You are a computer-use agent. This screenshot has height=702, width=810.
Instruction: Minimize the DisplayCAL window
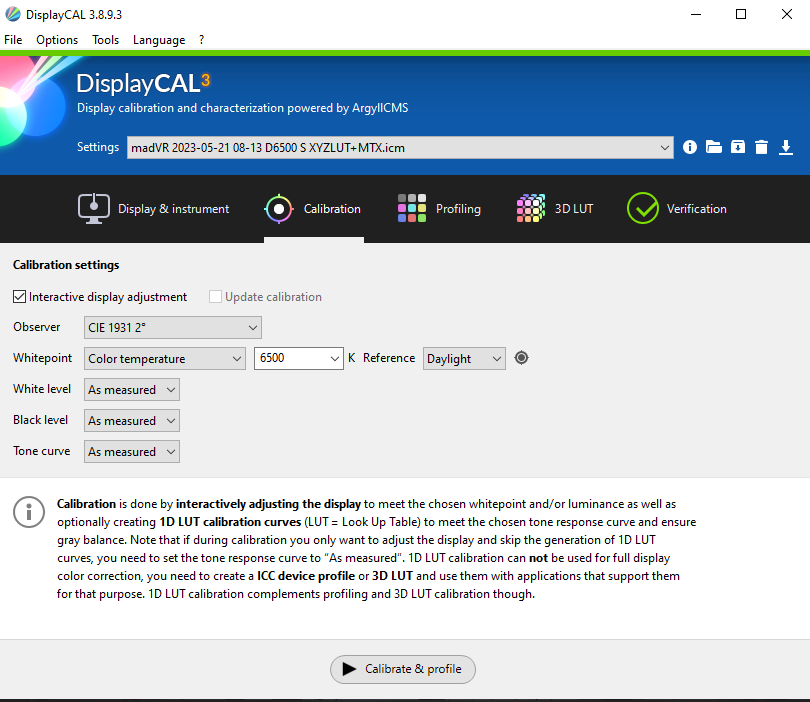tap(696, 14)
